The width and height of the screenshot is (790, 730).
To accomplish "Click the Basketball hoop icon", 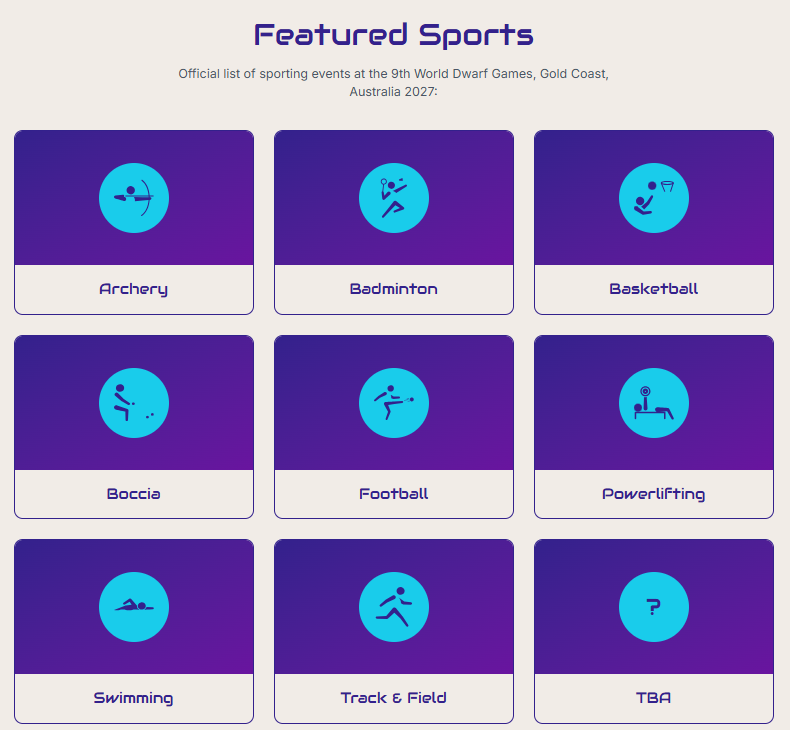I will (x=654, y=198).
